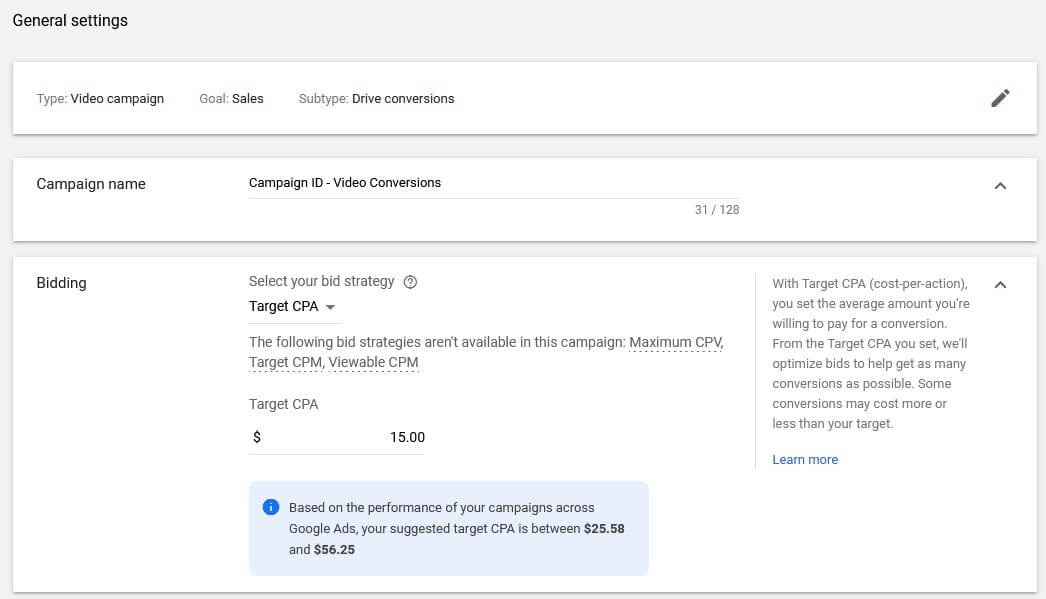Viewport: 1046px width, 599px height.
Task: Open the Learn more link
Action: [805, 460]
